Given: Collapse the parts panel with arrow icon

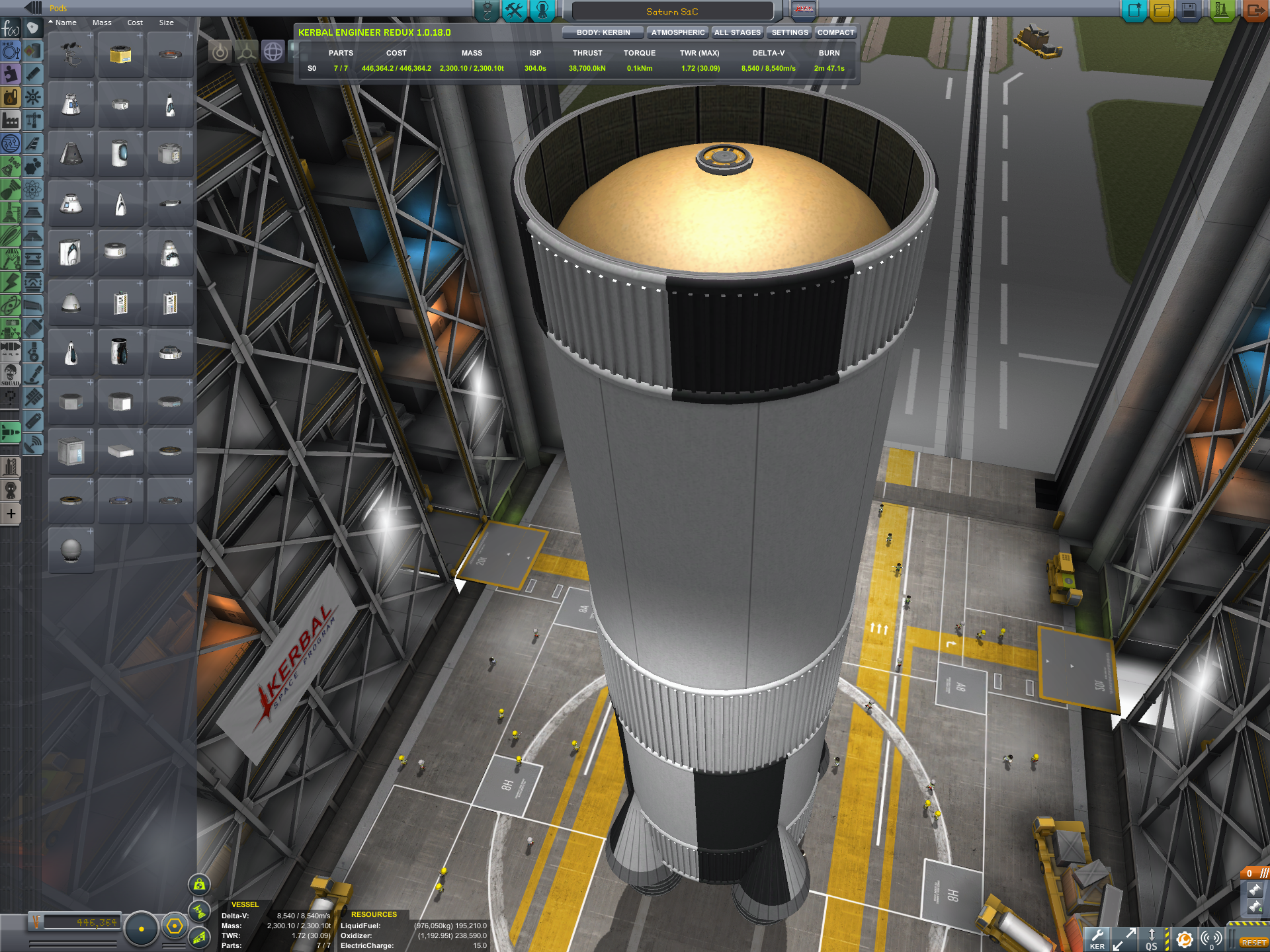Looking at the screenshot, I should point(32,8).
